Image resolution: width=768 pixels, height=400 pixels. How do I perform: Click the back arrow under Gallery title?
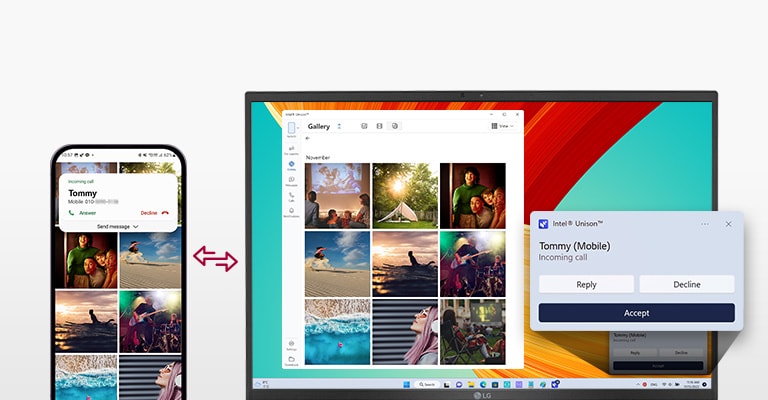pos(308,138)
